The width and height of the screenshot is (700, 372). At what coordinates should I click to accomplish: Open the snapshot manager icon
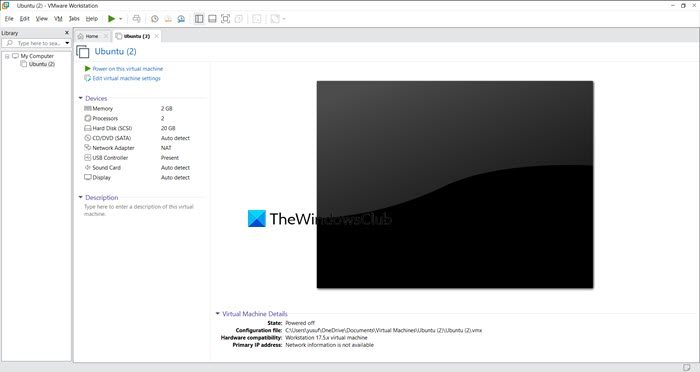[181, 19]
